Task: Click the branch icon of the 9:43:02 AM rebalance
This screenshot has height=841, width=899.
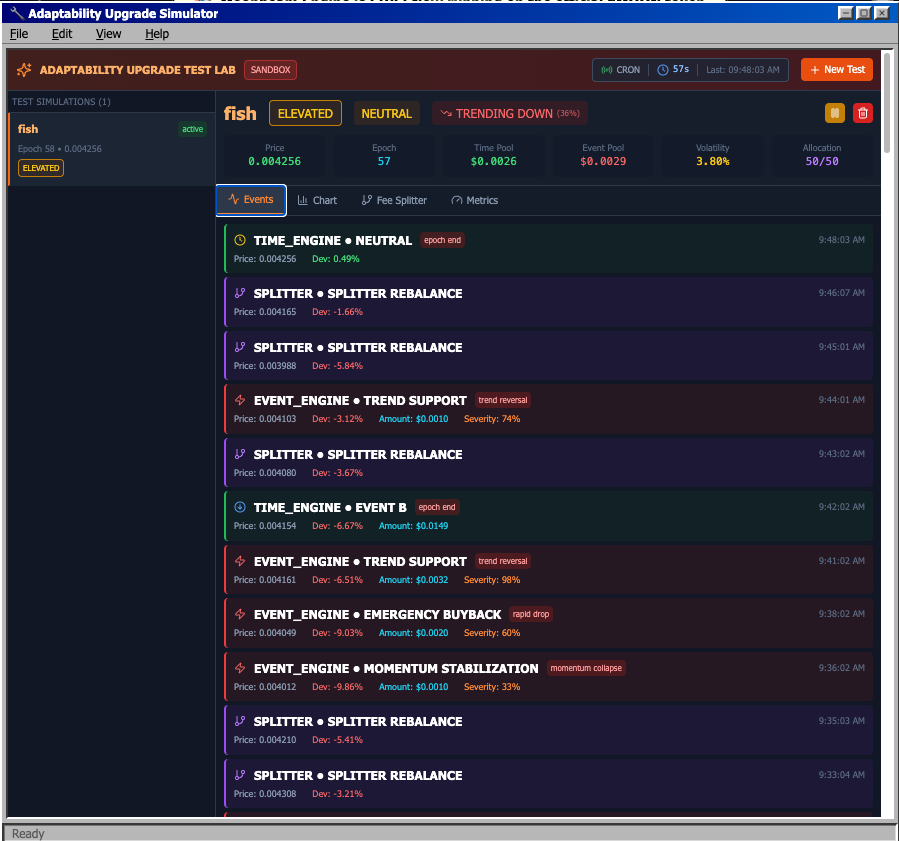Action: click(240, 454)
